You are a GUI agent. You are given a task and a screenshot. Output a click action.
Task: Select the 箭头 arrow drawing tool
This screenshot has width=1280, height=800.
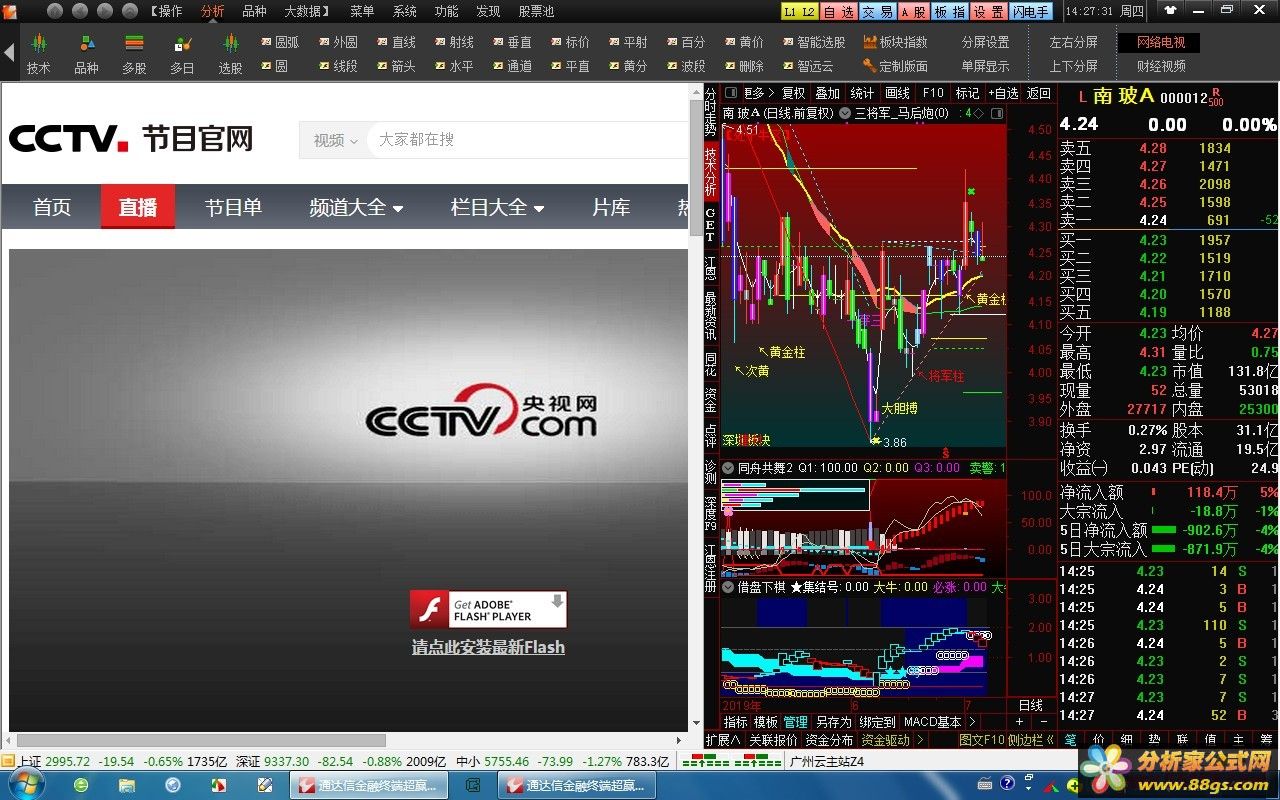click(396, 66)
